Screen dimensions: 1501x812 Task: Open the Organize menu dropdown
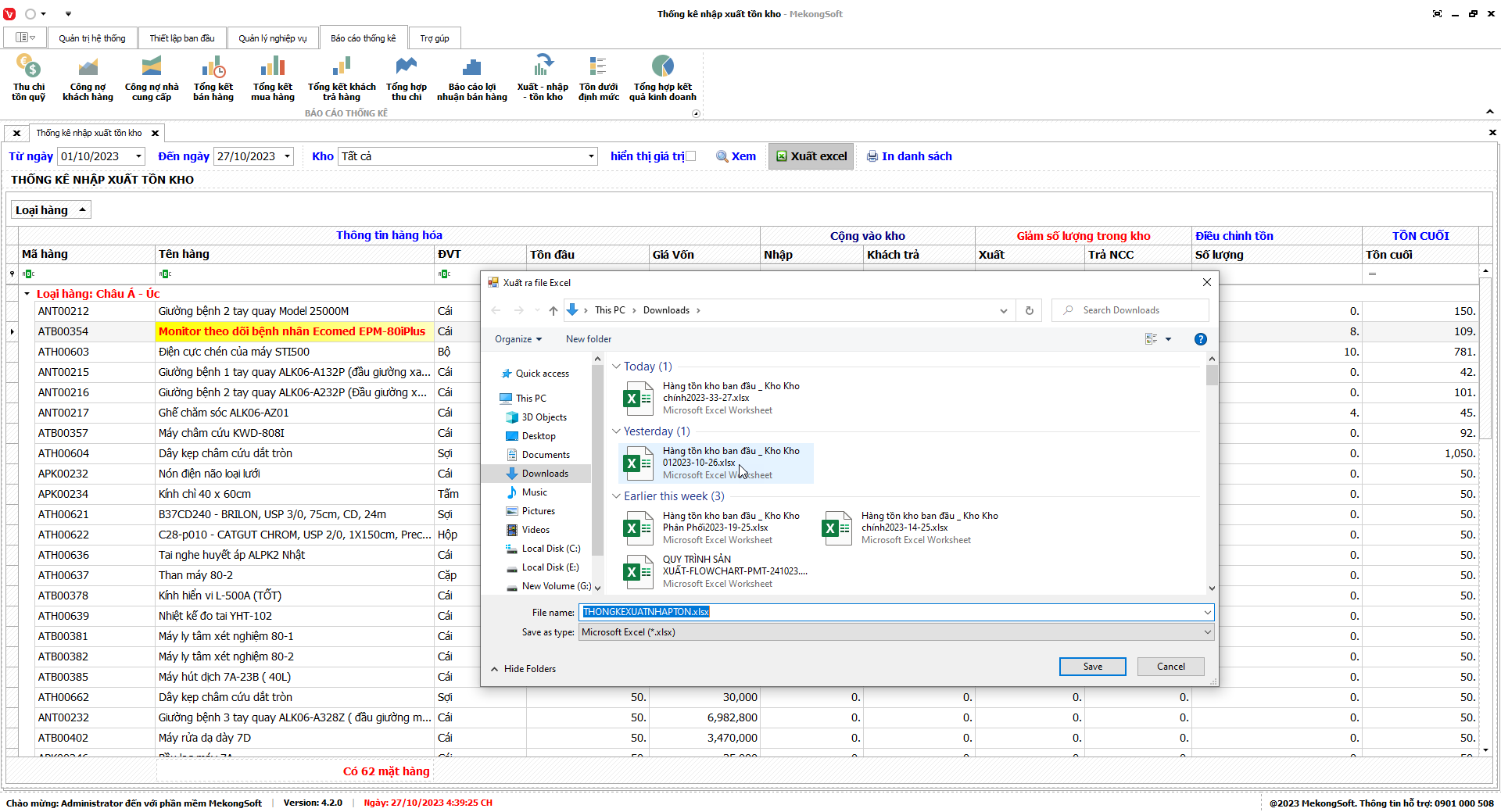[x=518, y=339]
